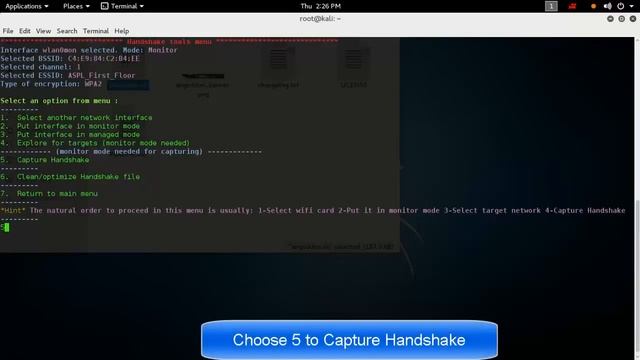Open the File menu

(x=8, y=31)
